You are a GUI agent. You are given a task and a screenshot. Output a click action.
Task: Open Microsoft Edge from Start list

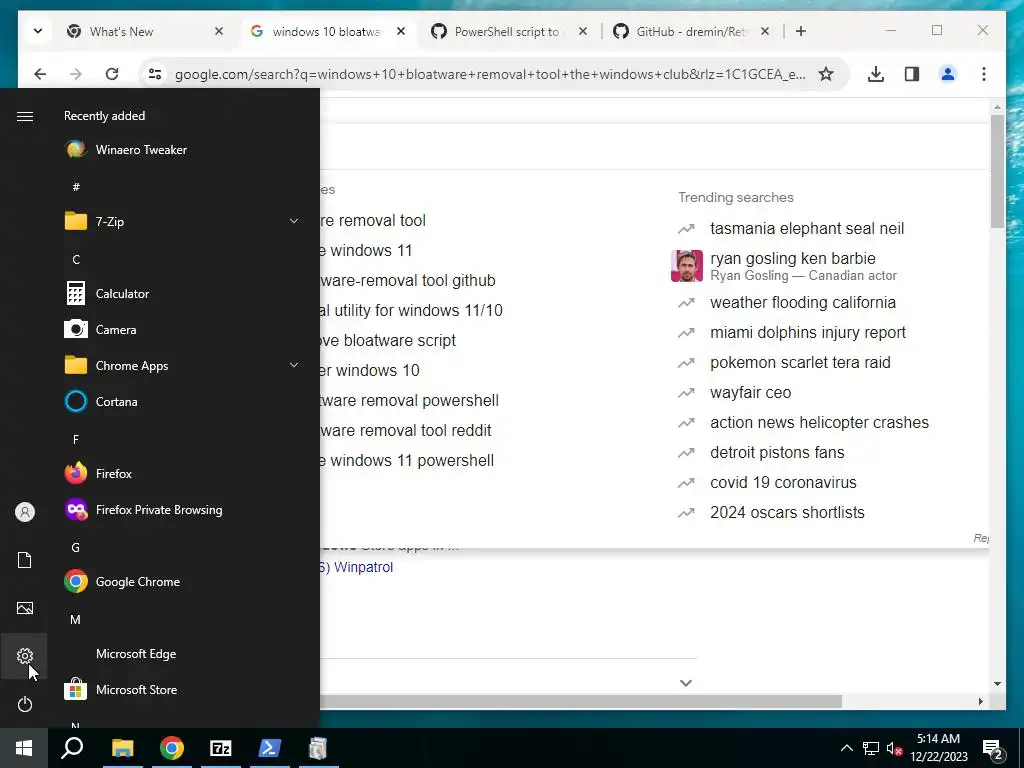point(184,654)
